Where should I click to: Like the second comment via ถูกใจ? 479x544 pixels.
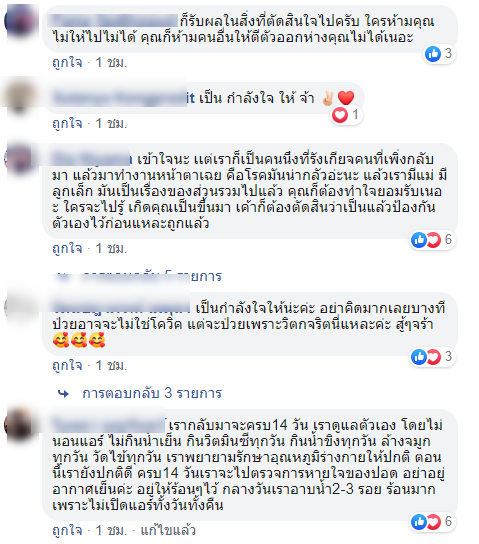point(67,124)
